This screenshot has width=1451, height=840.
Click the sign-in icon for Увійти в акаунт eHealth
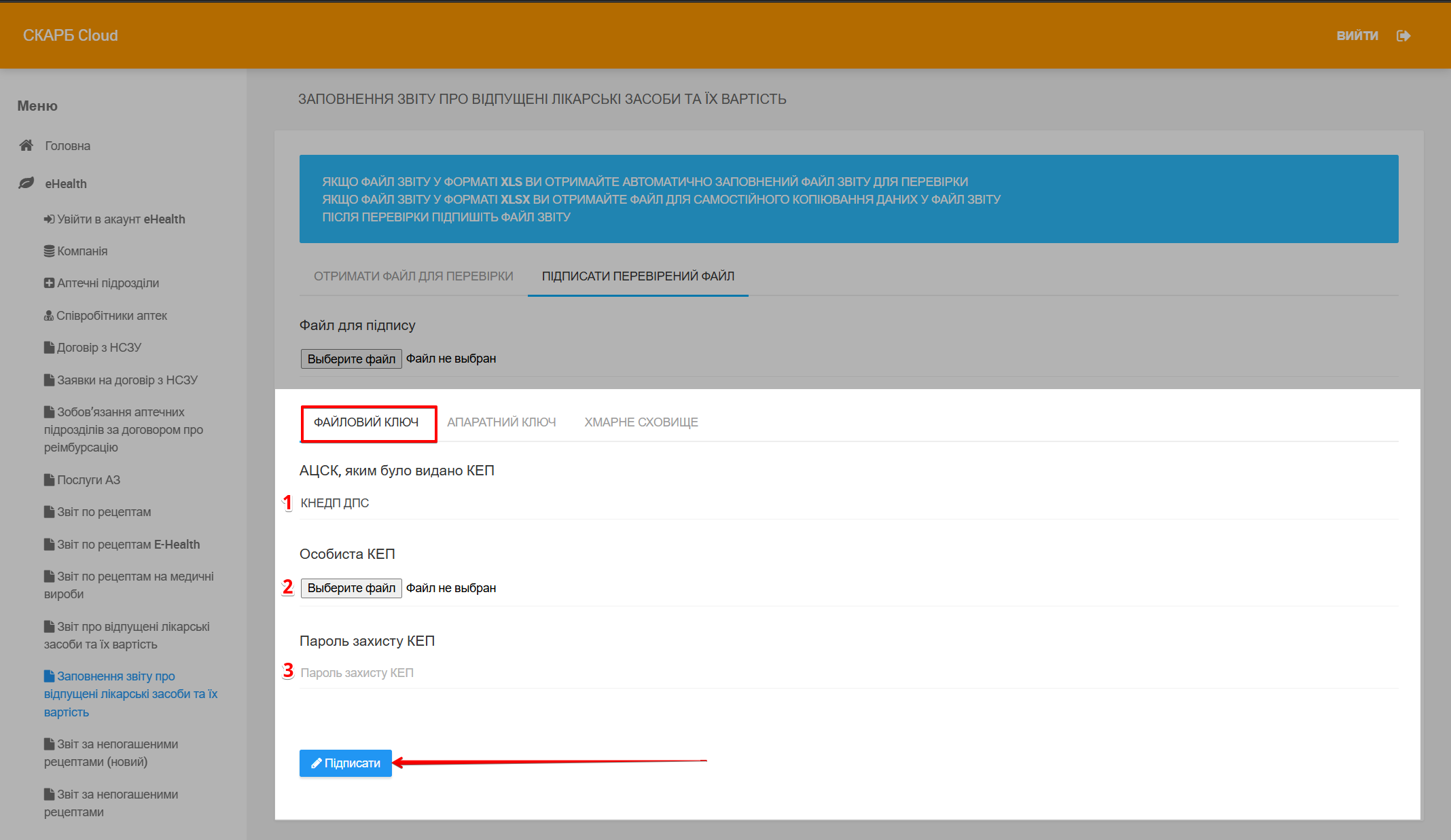click(49, 219)
